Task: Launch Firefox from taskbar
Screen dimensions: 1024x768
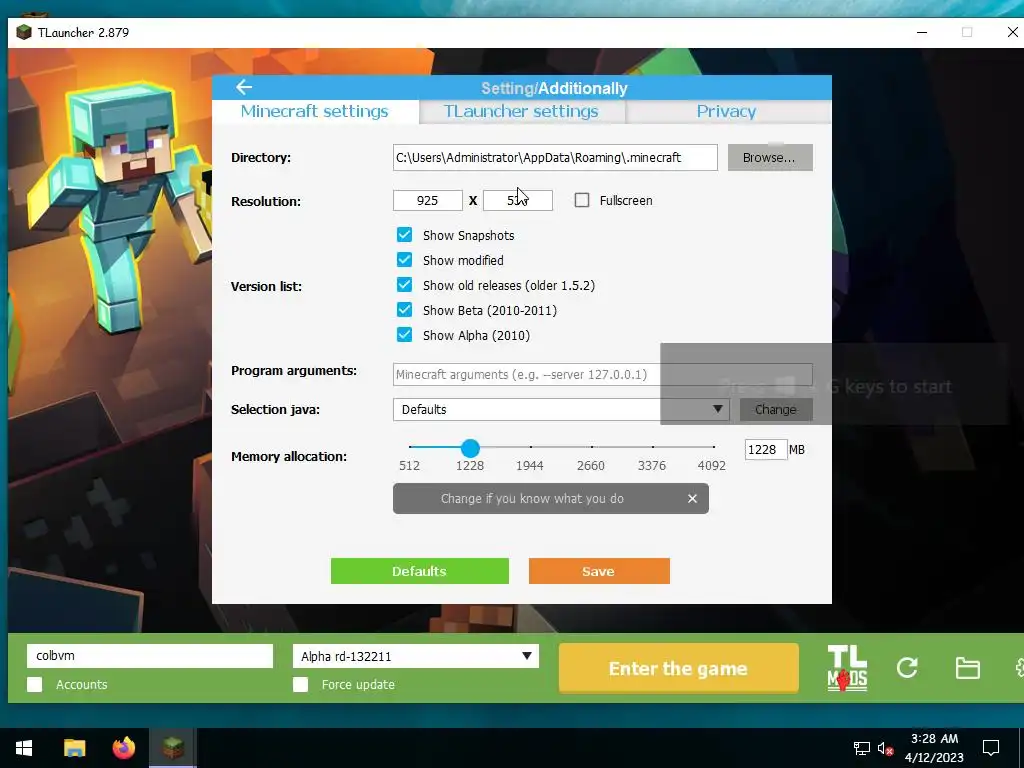Action: (123, 748)
